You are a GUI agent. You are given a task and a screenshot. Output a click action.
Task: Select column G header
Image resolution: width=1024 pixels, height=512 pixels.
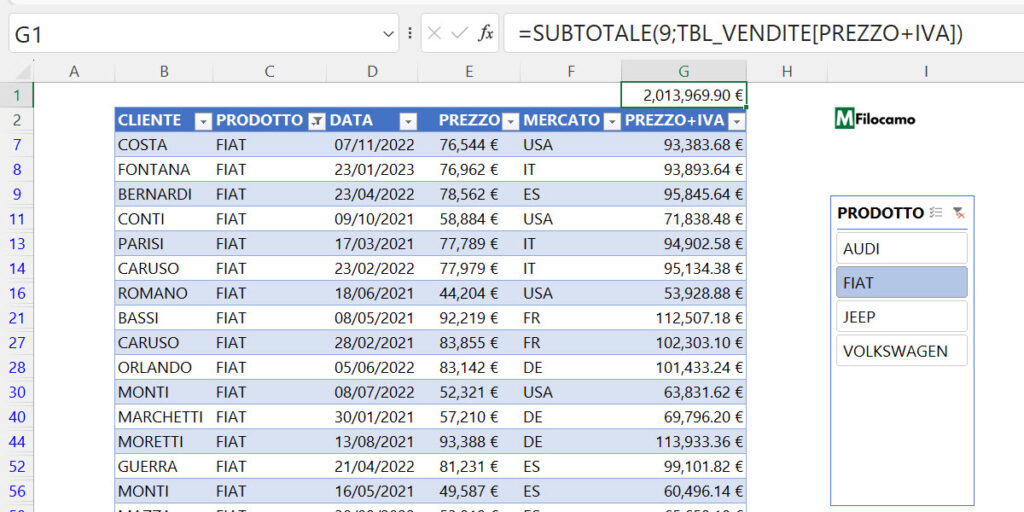coord(684,72)
